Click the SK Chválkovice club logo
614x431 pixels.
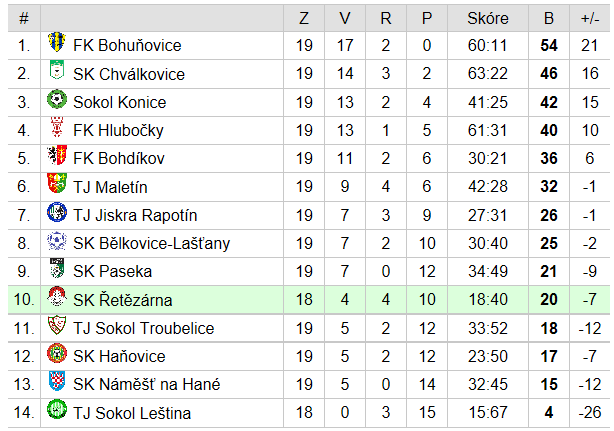pos(57,70)
